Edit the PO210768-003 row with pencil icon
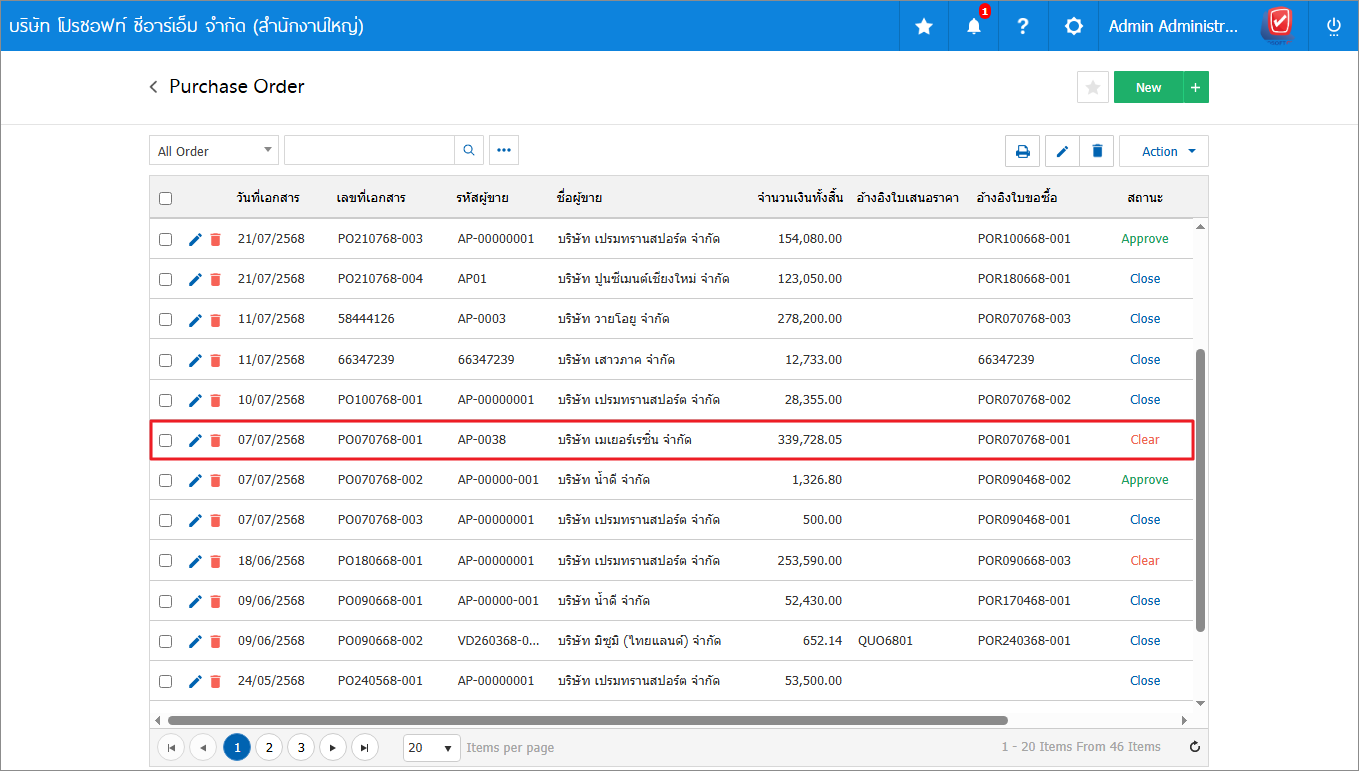This screenshot has width=1359, height=771. (195, 239)
